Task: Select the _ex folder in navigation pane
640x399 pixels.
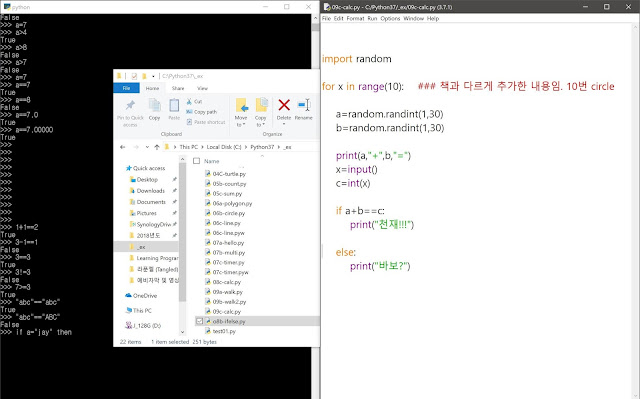Action: 146,247
